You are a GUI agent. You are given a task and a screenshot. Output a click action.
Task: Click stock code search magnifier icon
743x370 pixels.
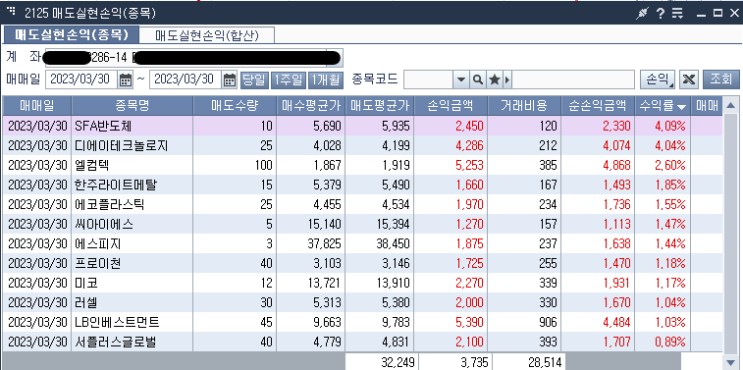tap(478, 80)
